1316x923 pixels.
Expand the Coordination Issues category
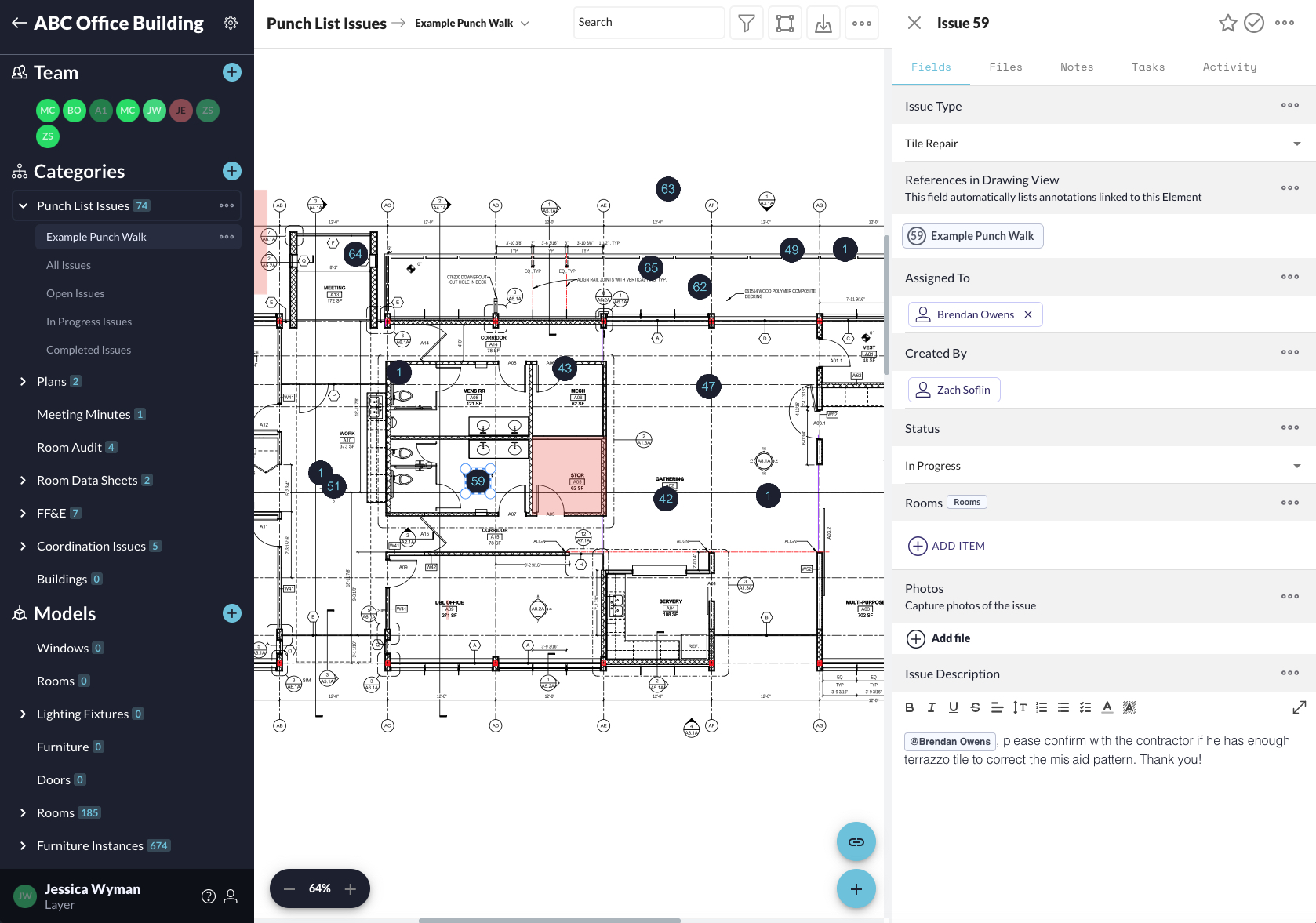(23, 546)
